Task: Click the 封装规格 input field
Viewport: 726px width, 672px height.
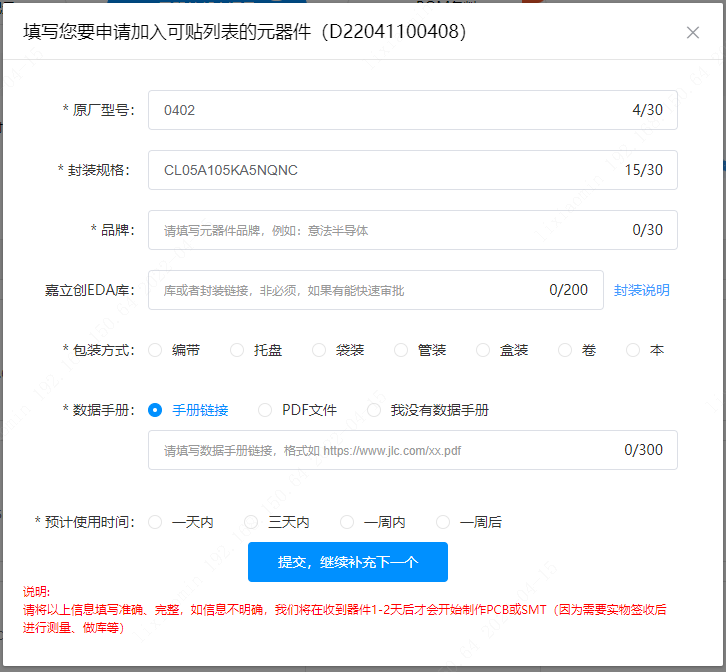Action: pyautogui.click(x=390, y=170)
